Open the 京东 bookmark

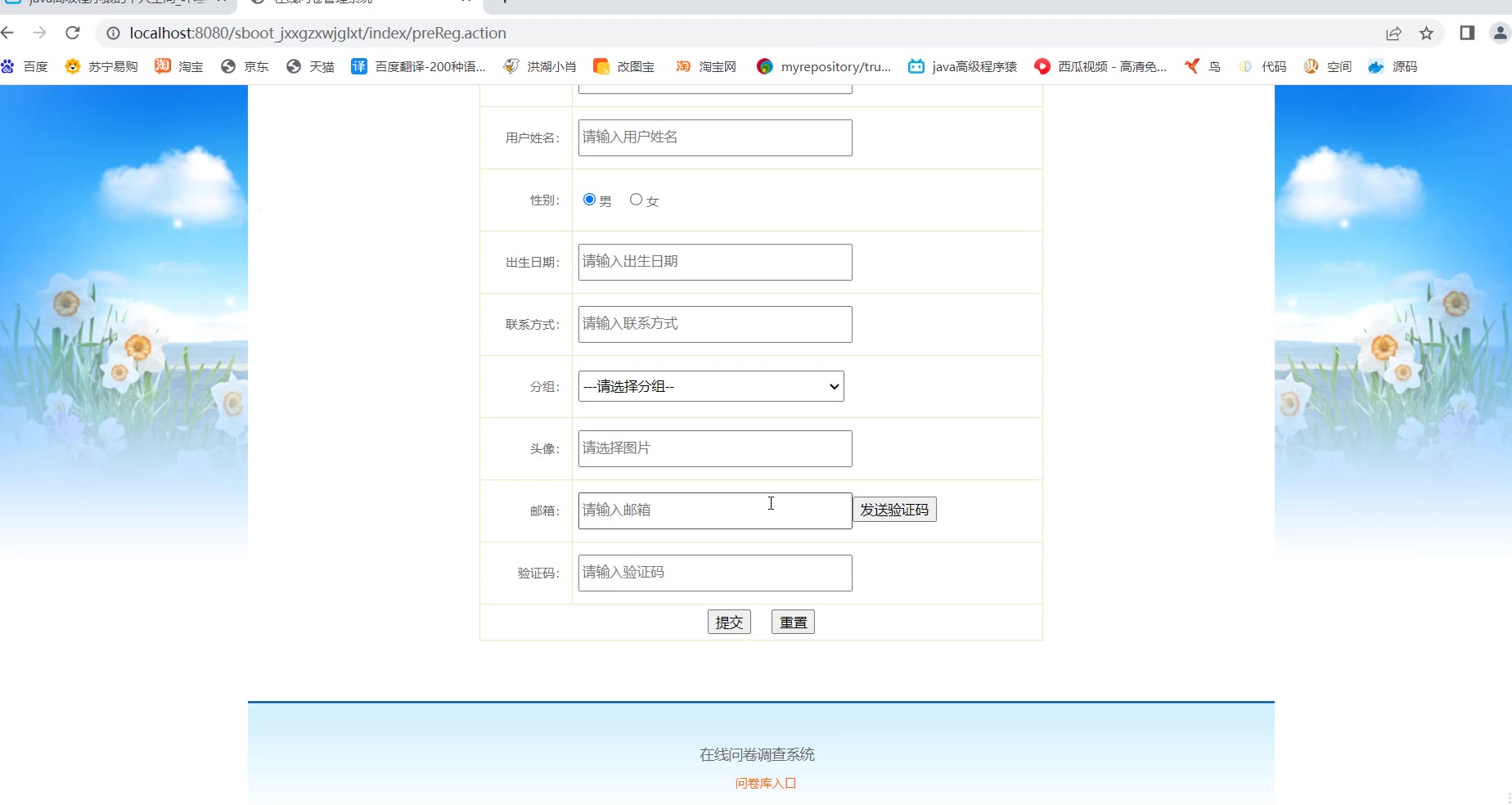click(245, 66)
